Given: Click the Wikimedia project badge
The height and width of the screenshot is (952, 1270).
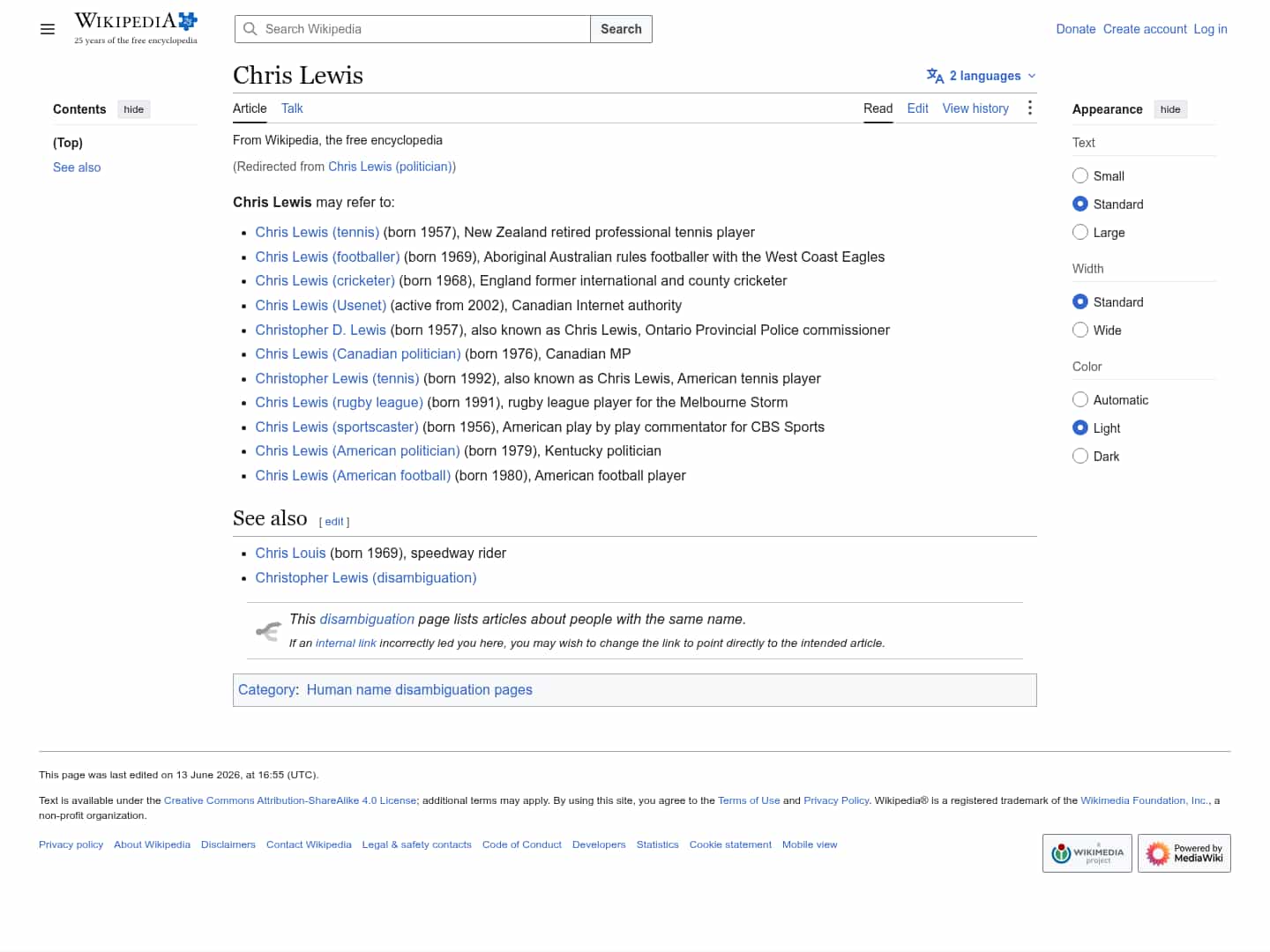Looking at the screenshot, I should (x=1087, y=853).
